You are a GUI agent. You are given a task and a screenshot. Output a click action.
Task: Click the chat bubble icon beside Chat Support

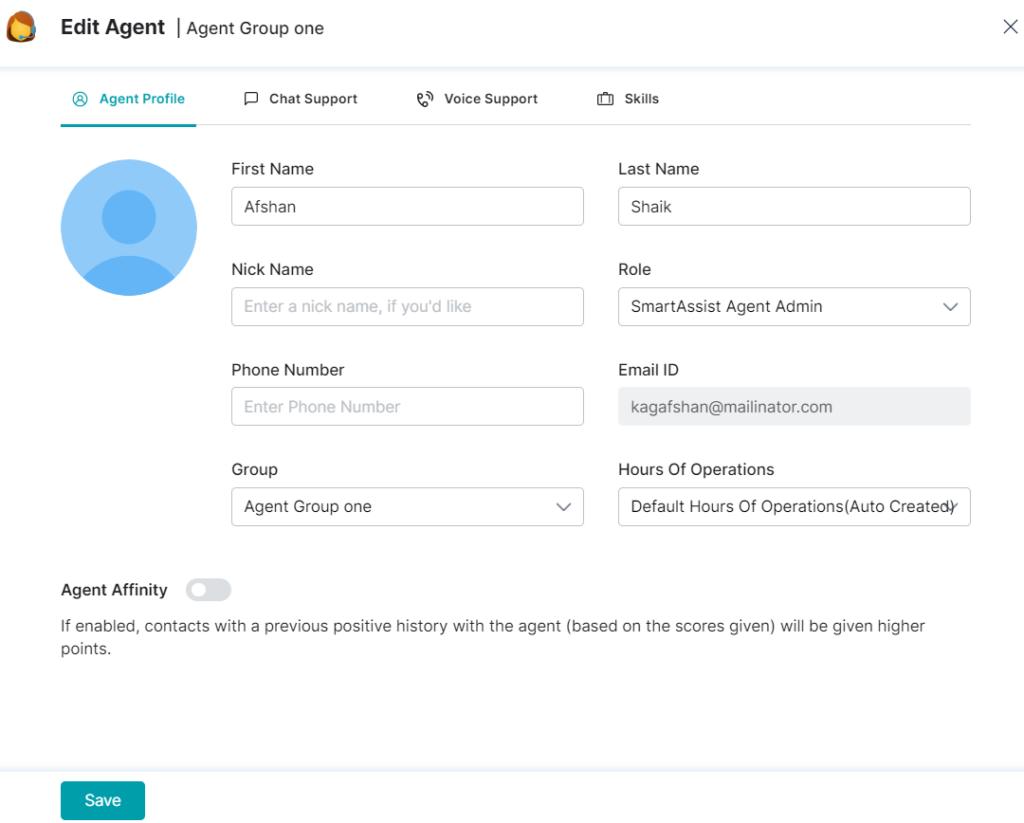(251, 98)
